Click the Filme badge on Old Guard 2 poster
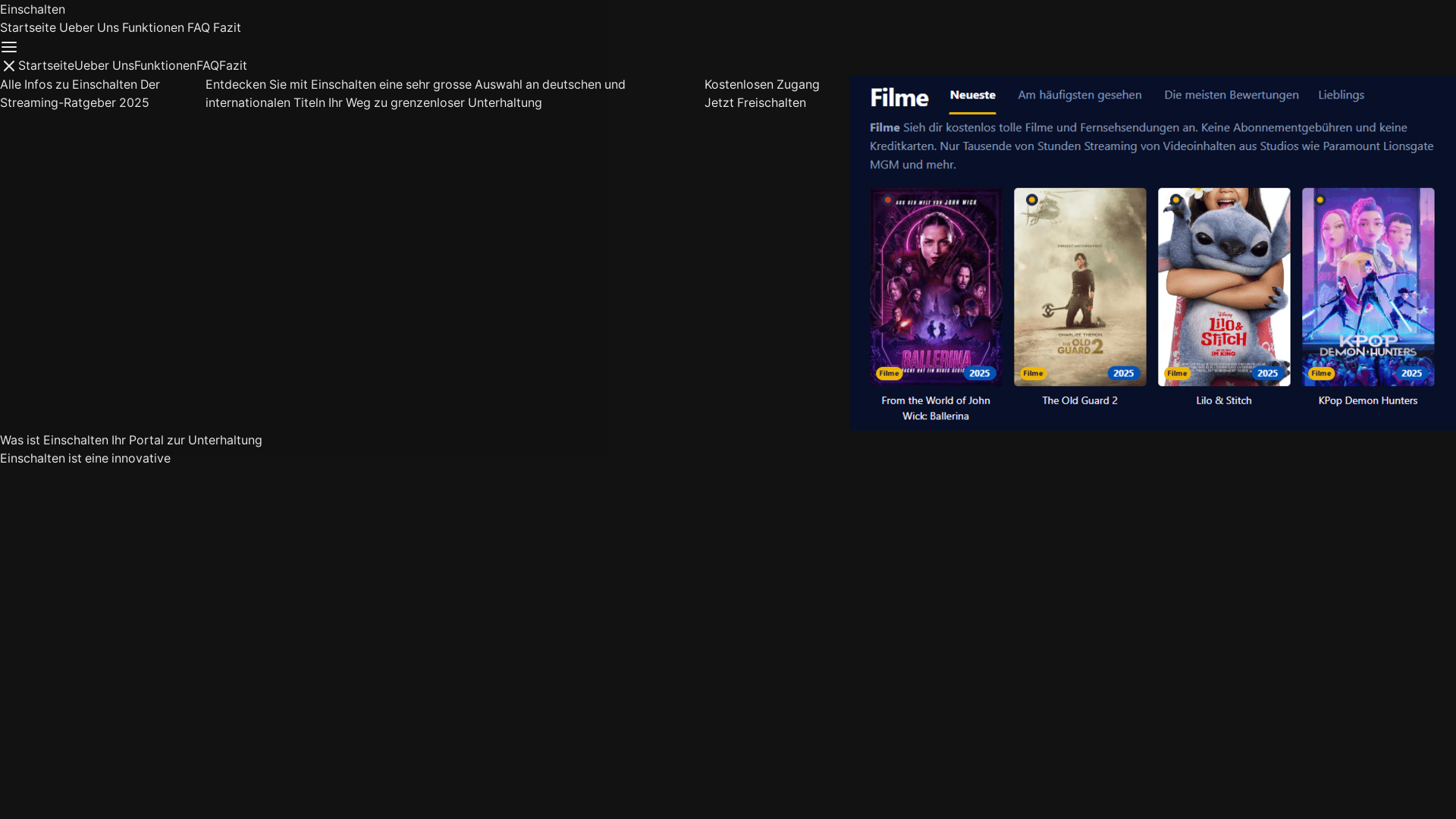1456x819 pixels. (x=1033, y=373)
